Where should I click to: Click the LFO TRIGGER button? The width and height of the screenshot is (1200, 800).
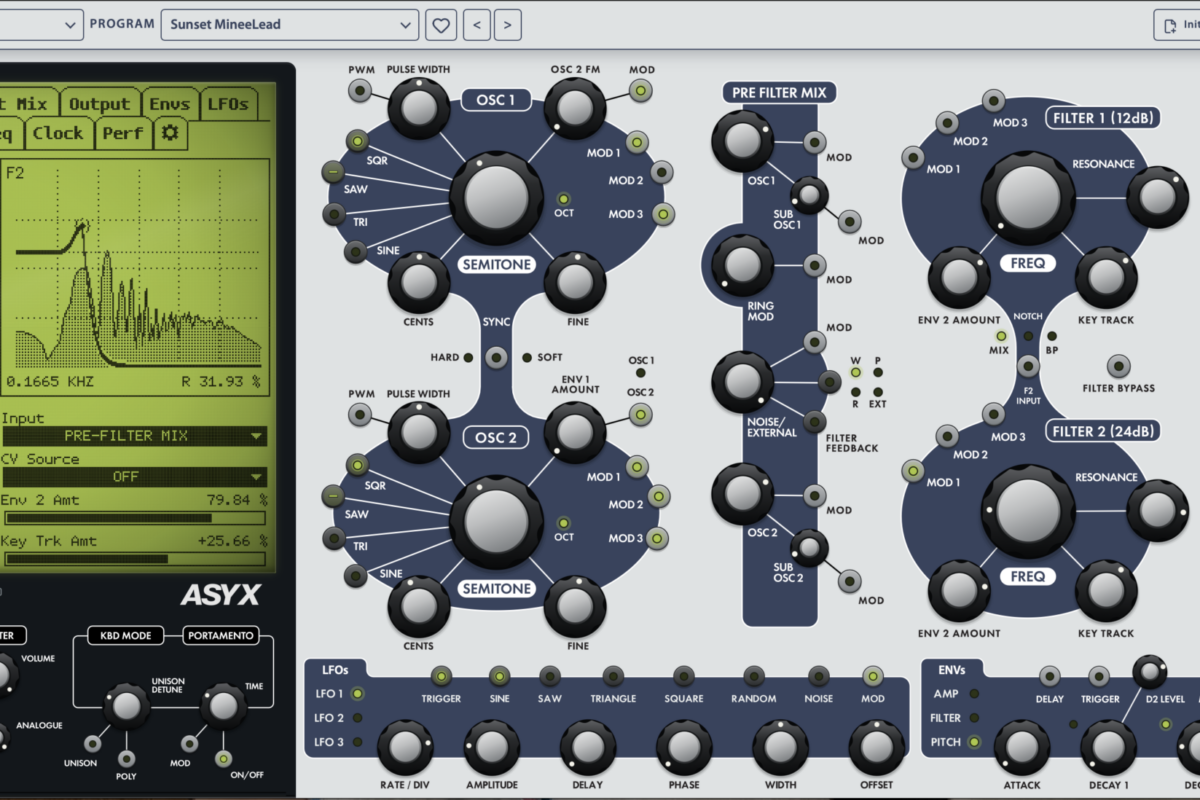click(441, 676)
